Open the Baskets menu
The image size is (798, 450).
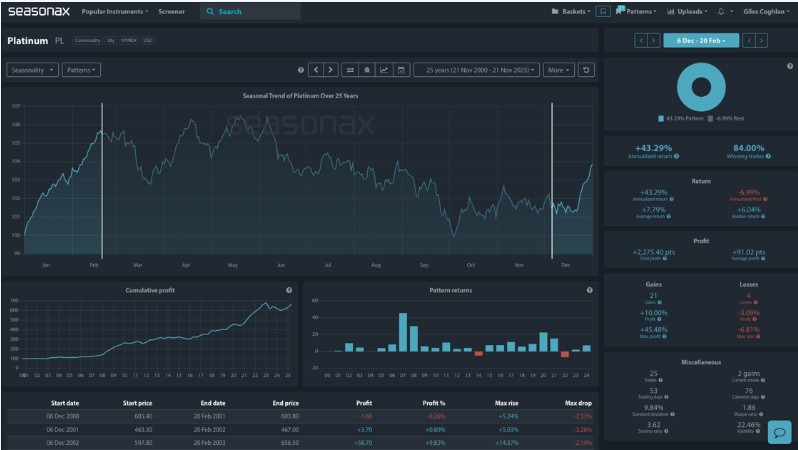(570, 11)
